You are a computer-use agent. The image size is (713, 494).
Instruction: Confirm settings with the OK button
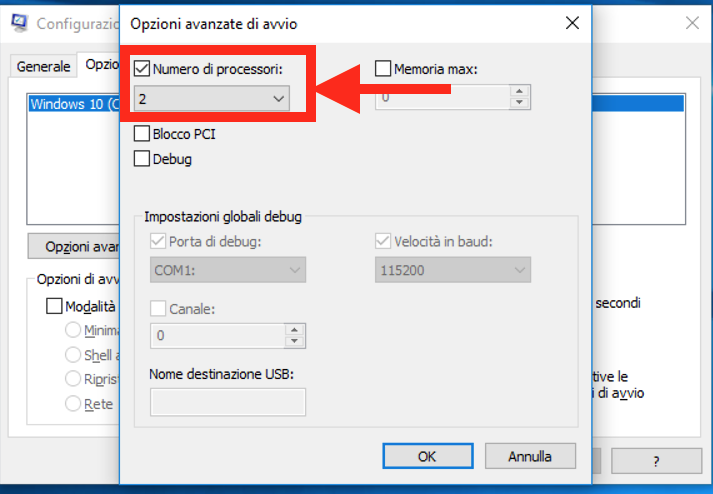[428, 456]
